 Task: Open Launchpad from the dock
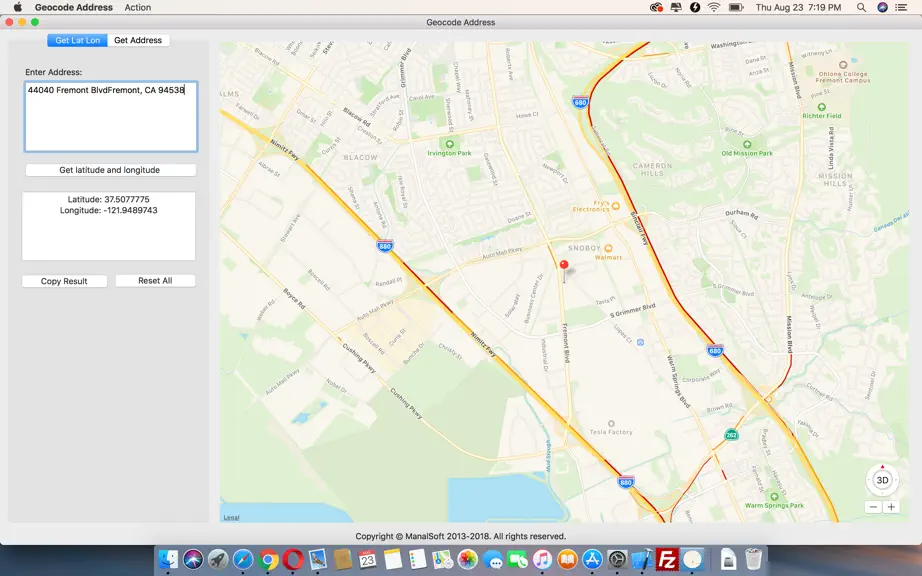(218, 559)
